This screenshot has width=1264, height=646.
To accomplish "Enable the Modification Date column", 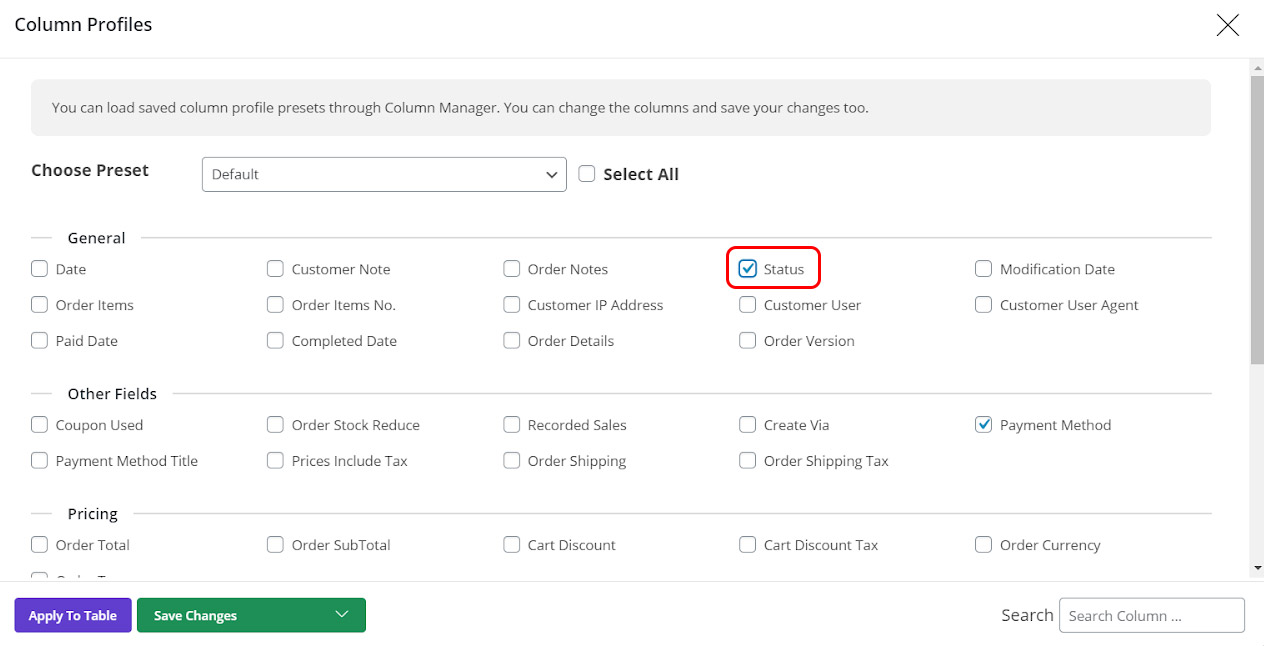I will click(x=983, y=269).
